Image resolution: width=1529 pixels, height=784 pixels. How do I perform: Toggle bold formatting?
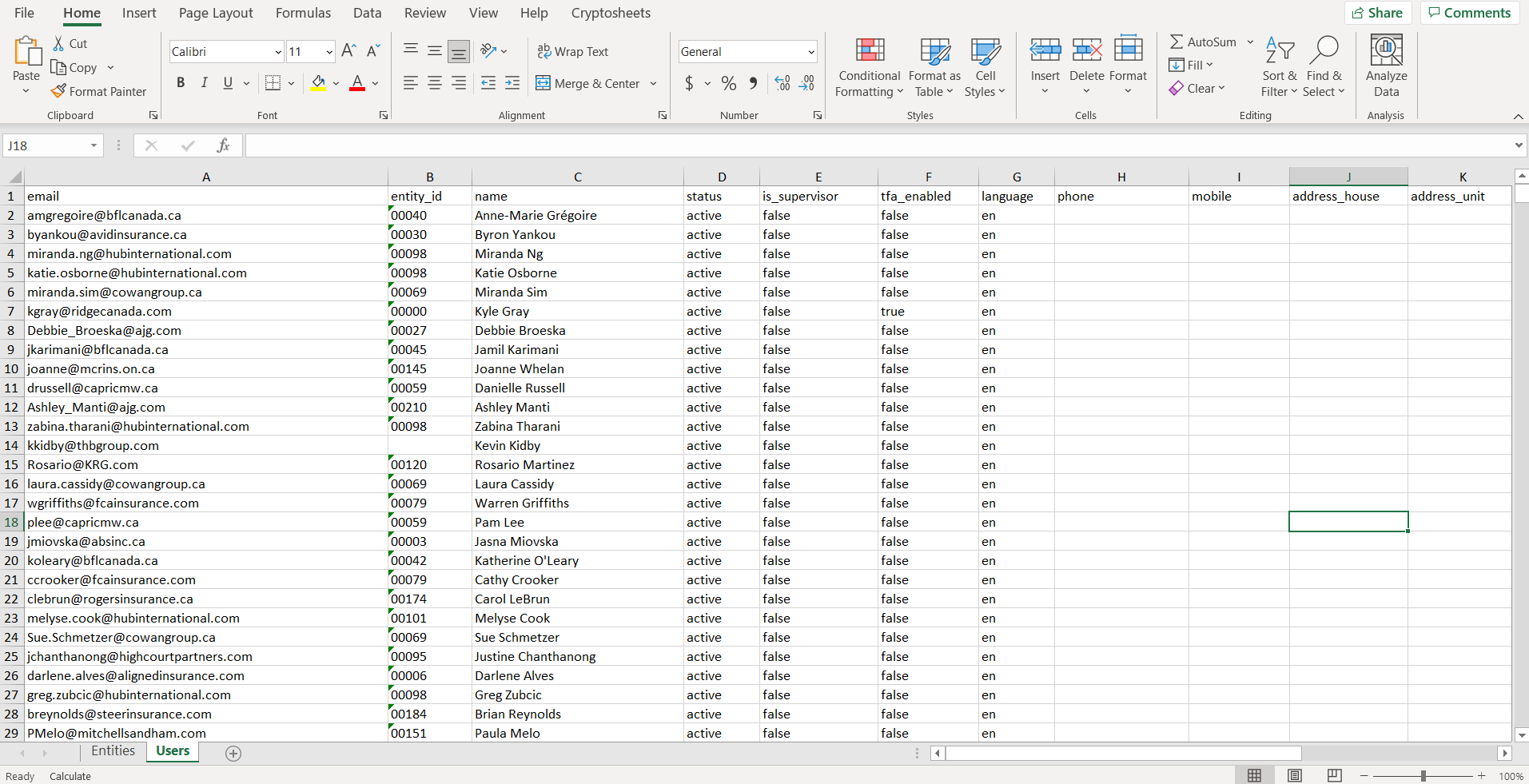181,83
